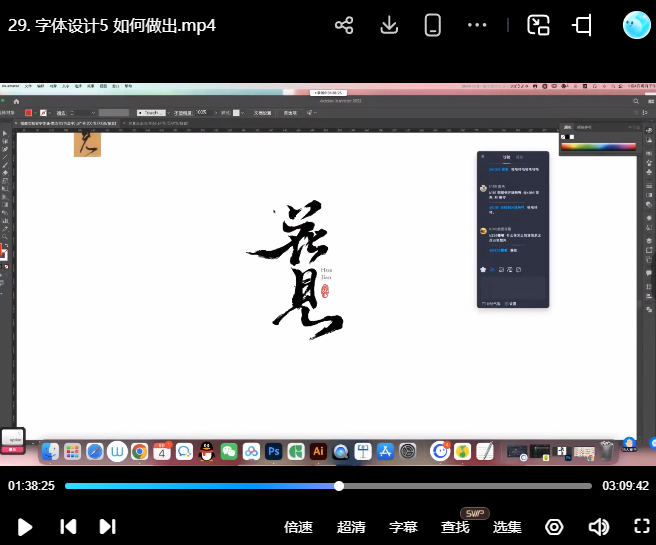Screen dimensions: 656x545
Task: Toggle fullscreen mode for the video
Action: click(642, 527)
